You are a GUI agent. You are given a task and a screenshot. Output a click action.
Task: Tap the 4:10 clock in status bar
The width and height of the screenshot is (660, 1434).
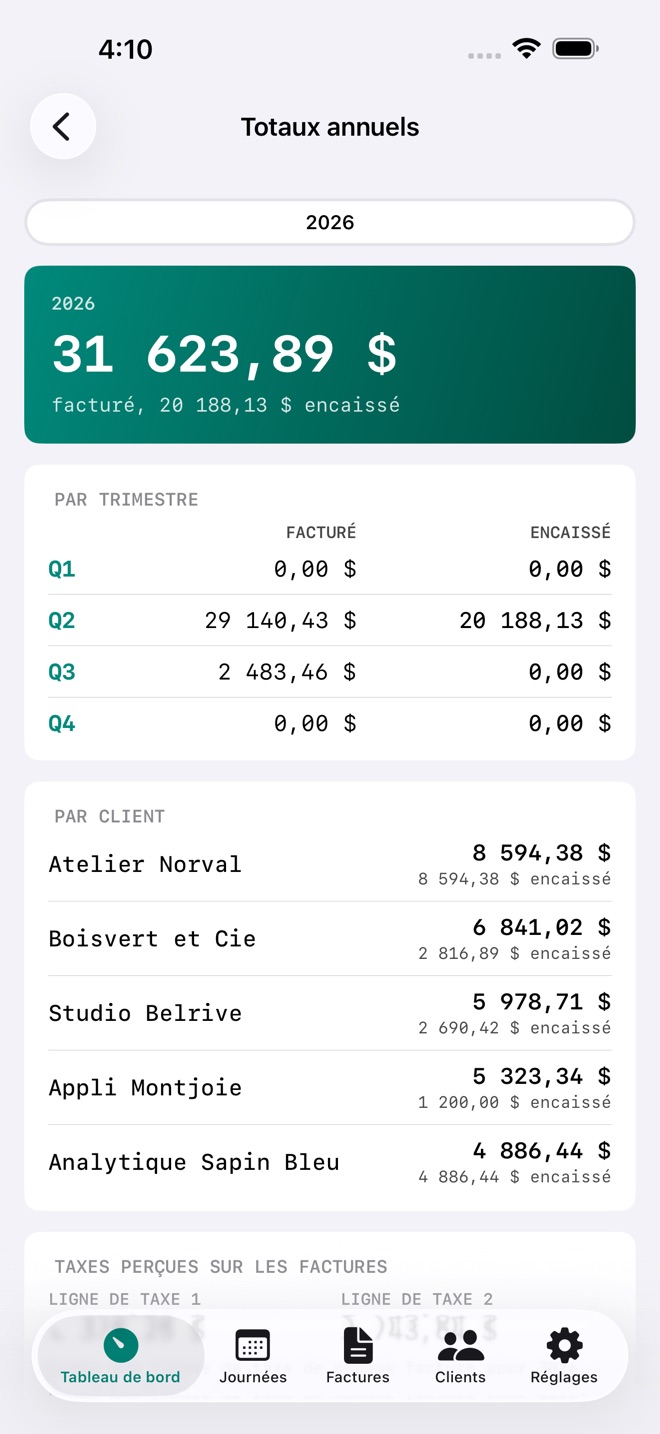click(125, 49)
